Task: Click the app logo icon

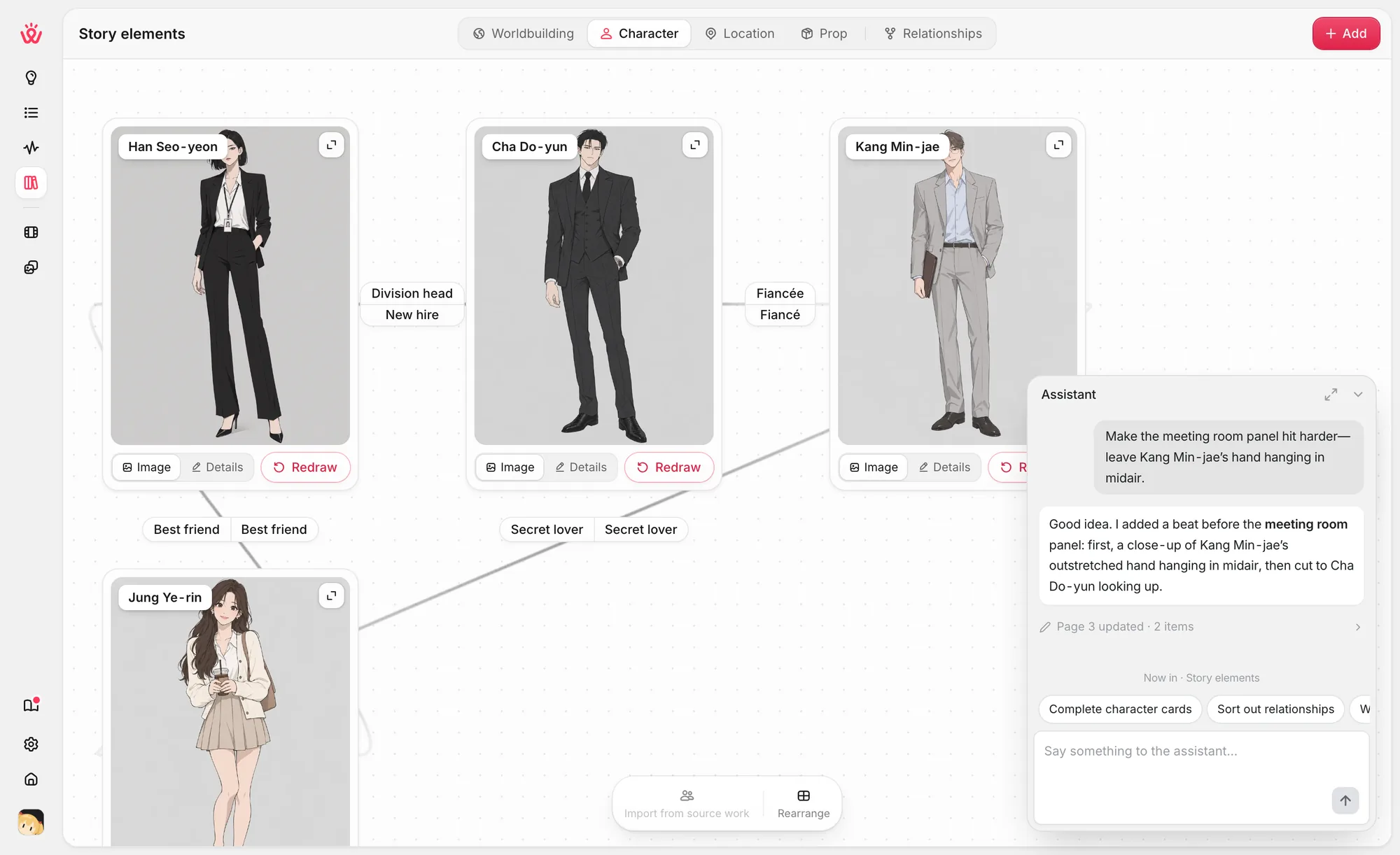Action: click(31, 33)
